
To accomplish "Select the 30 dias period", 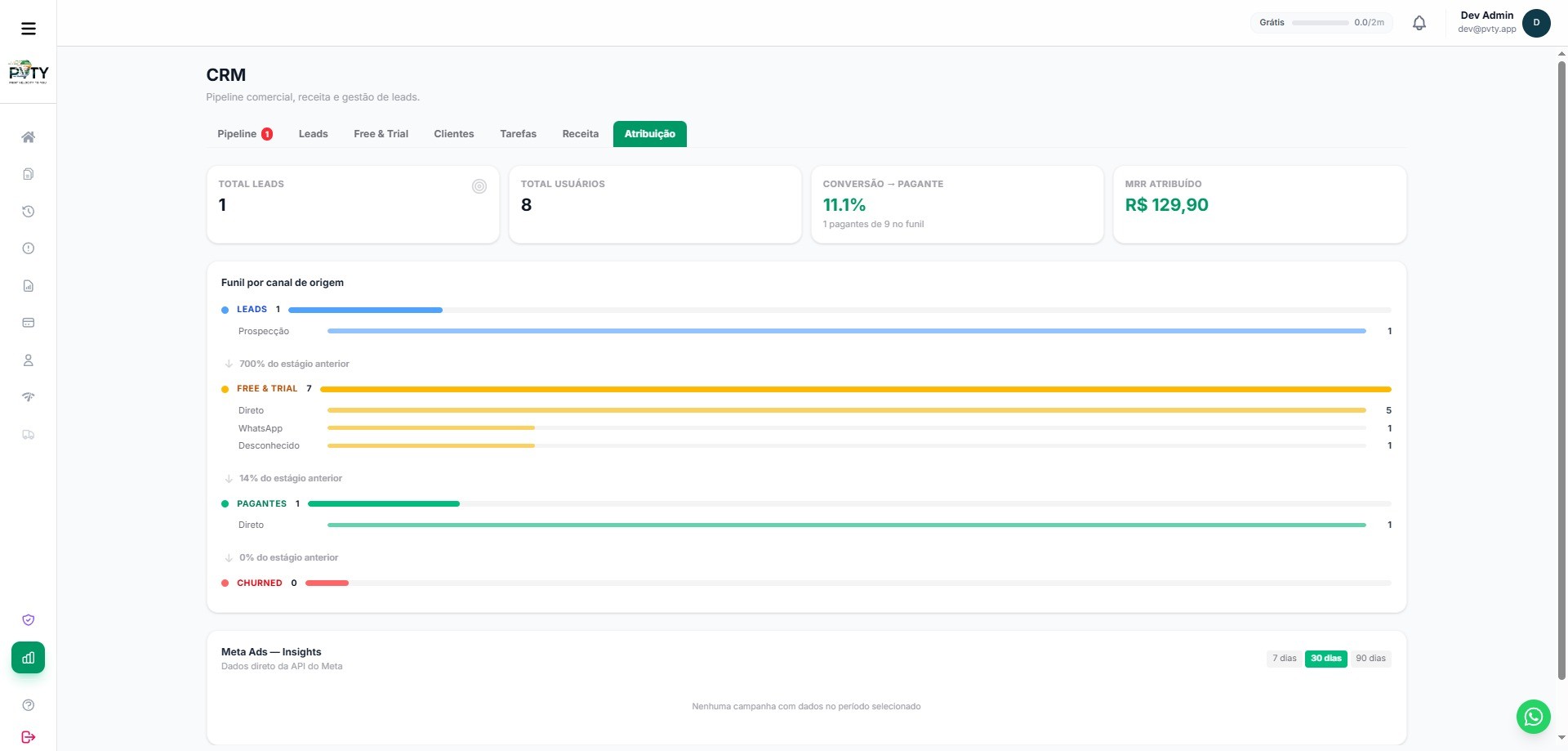I will point(1325,659).
